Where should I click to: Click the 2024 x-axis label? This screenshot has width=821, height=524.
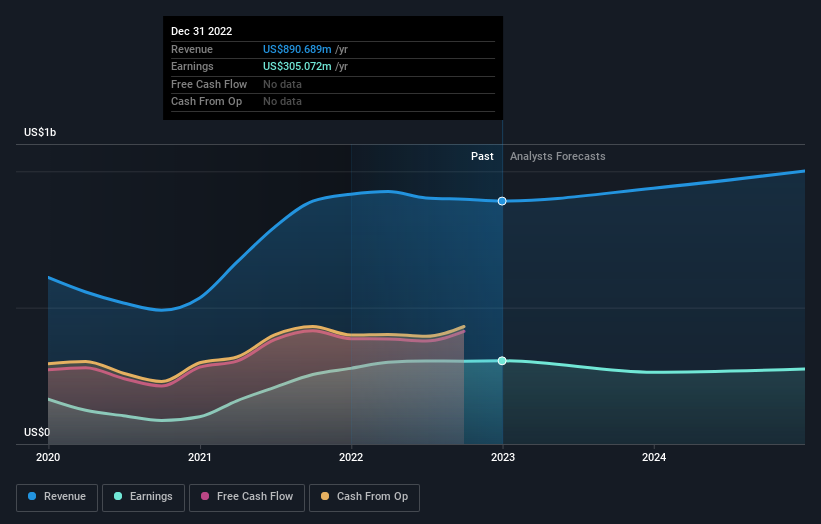(654, 458)
